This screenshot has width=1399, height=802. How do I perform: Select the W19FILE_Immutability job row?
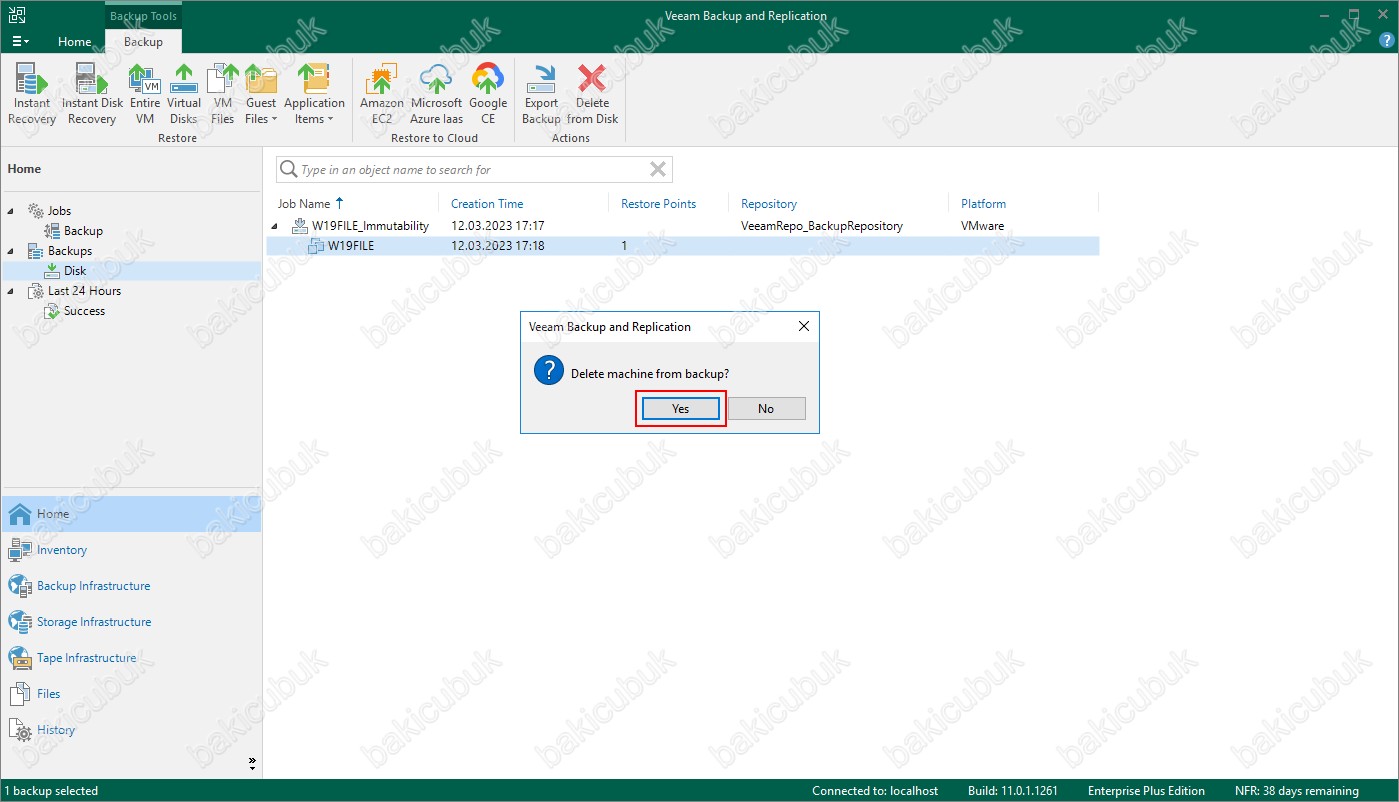[682, 226]
